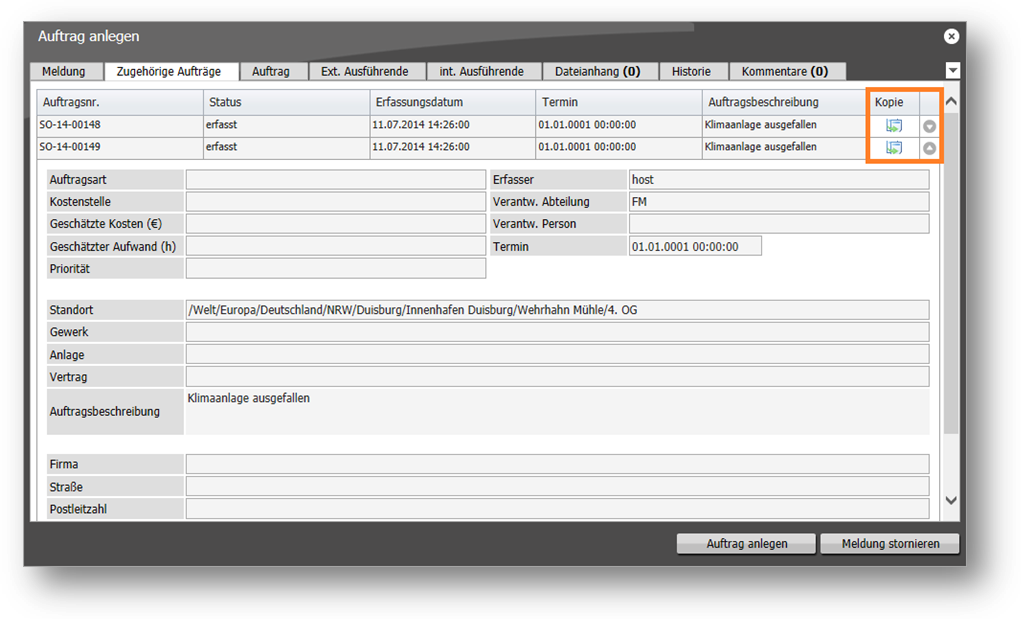1021x619 pixels.
Task: Click the Termin column header in the table
Action: pos(619,102)
